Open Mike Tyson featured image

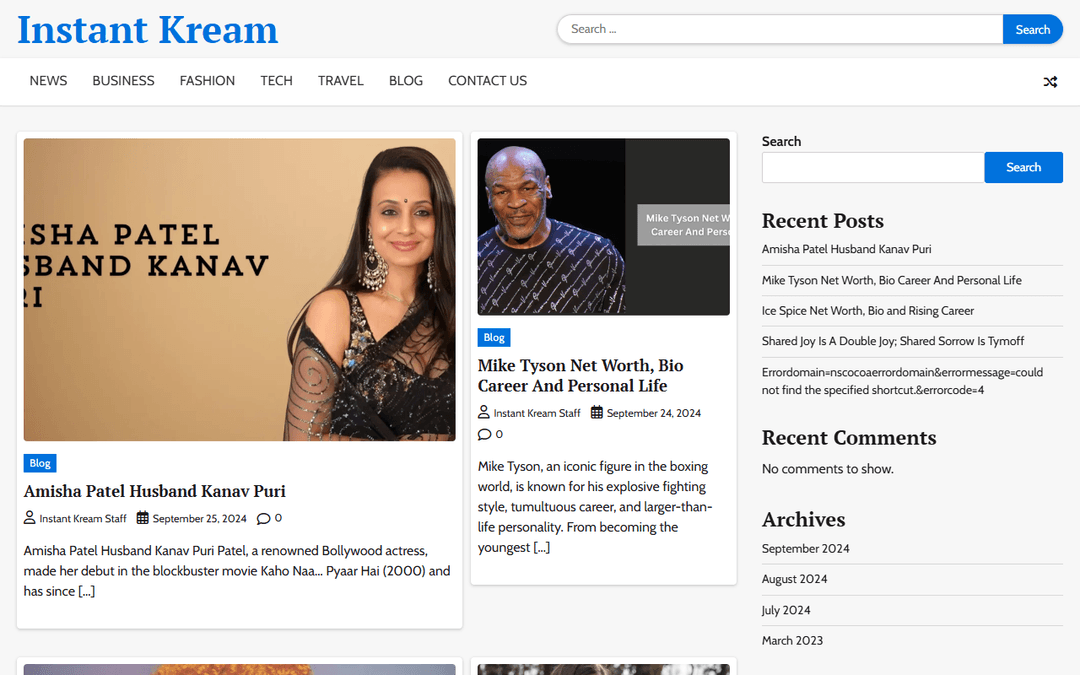[603, 227]
